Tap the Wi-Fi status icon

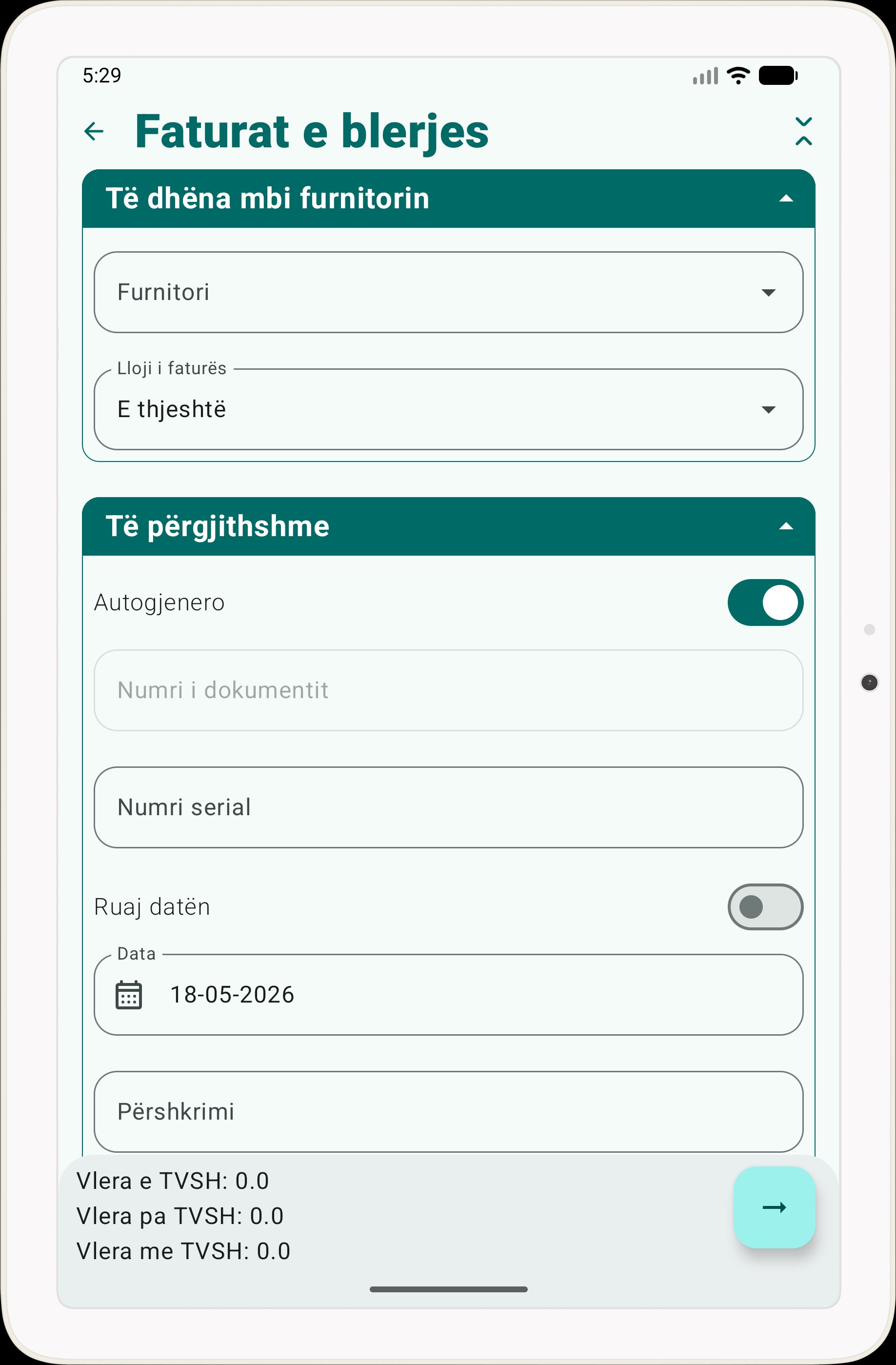(x=738, y=76)
